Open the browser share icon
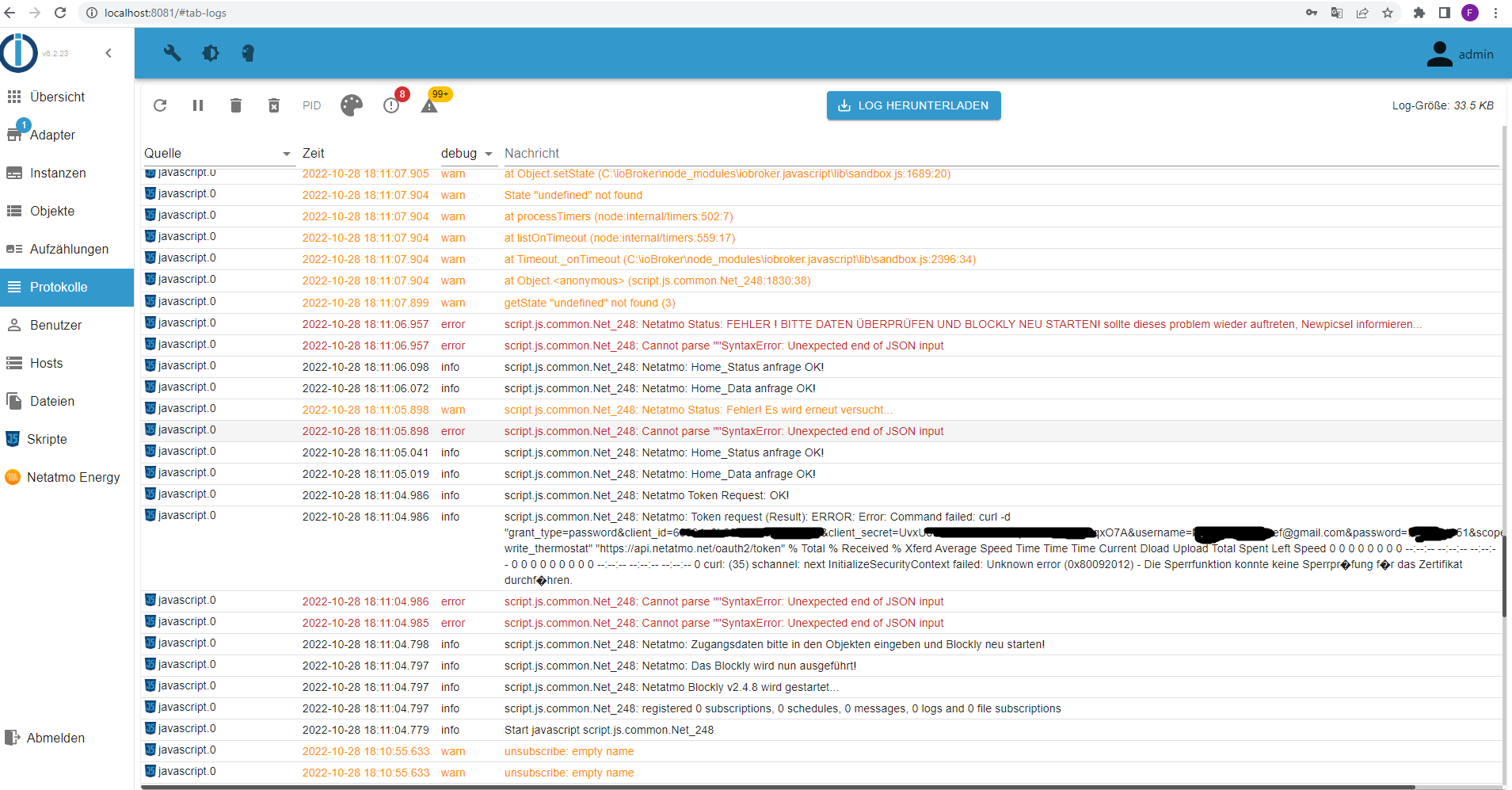 tap(1362, 13)
